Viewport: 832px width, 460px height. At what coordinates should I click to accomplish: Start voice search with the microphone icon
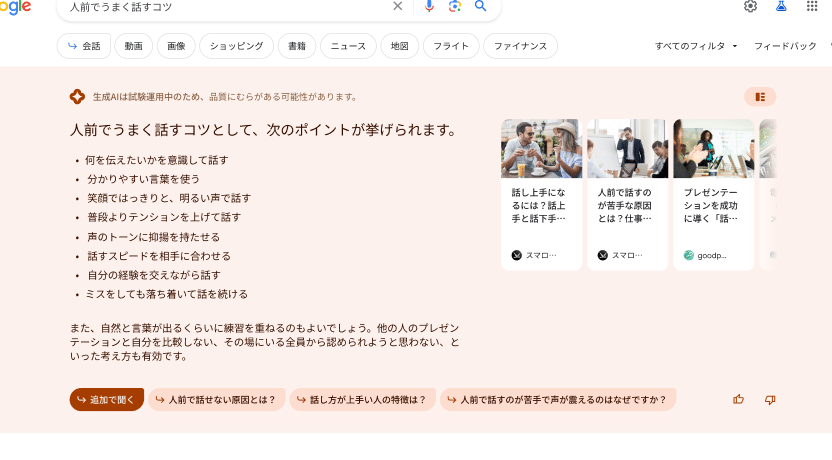(429, 6)
